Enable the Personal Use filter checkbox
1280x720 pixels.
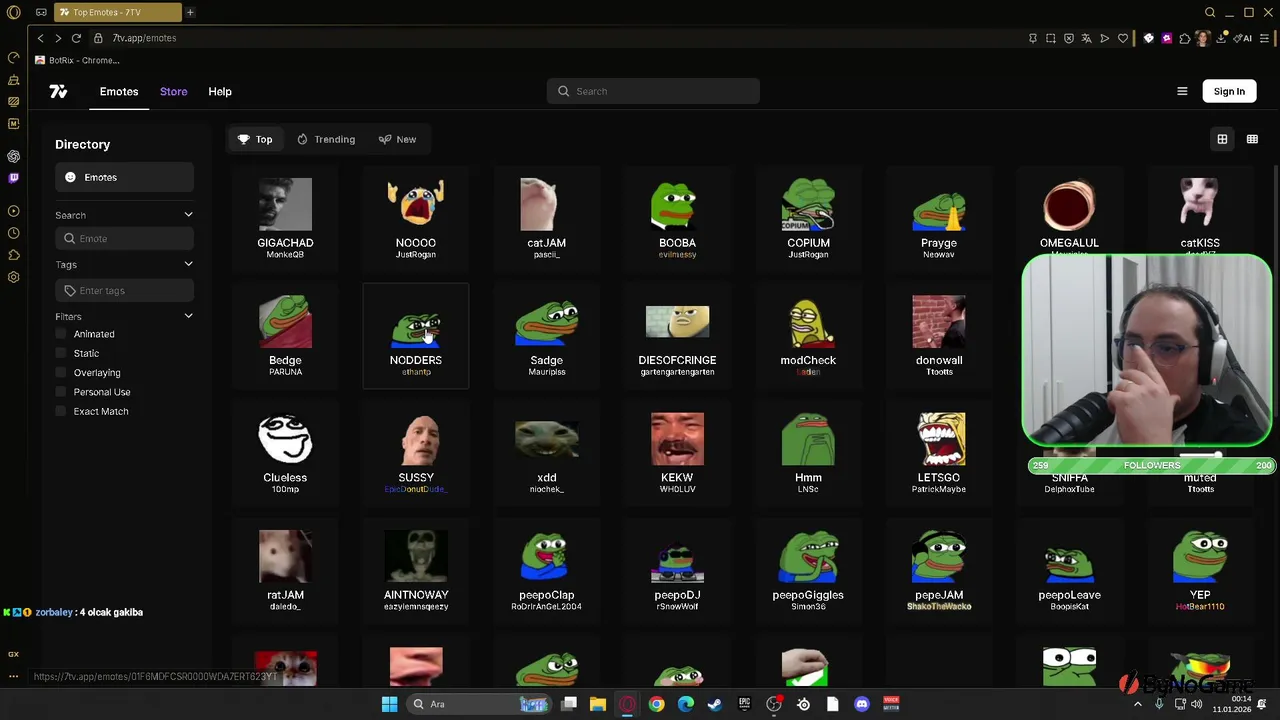(x=61, y=392)
